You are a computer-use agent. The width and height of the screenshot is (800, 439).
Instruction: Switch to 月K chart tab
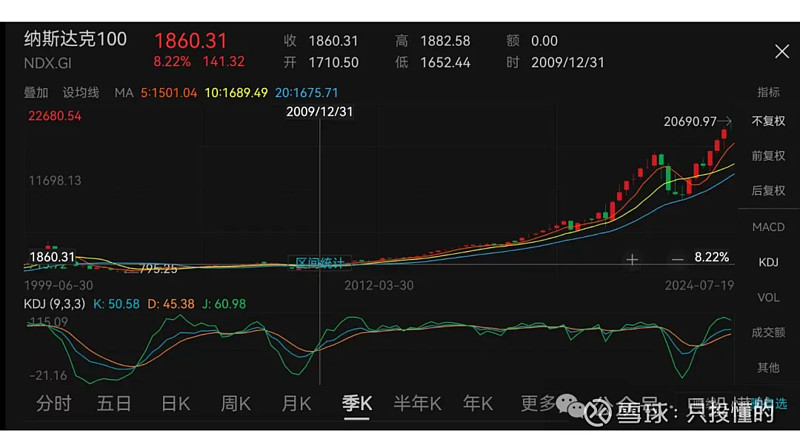(296, 404)
